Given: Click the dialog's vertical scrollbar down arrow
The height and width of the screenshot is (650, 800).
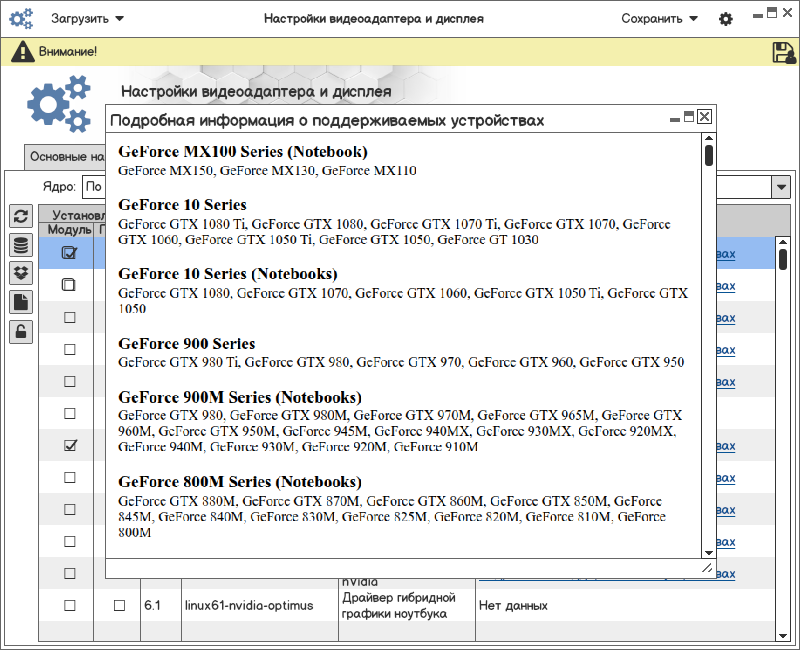Looking at the screenshot, I should (x=709, y=552).
